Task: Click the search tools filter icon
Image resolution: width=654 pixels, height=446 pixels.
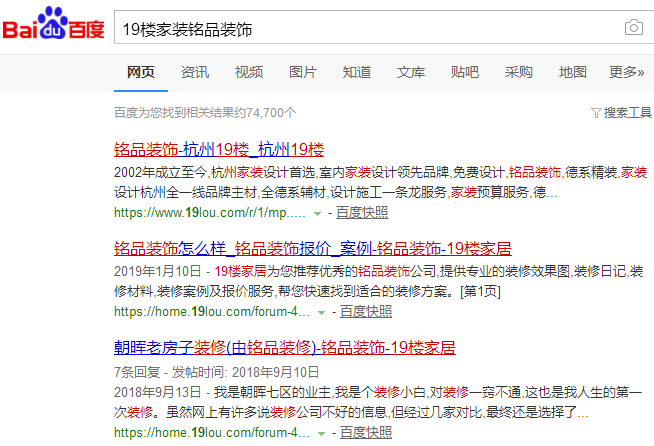Action: pos(596,113)
